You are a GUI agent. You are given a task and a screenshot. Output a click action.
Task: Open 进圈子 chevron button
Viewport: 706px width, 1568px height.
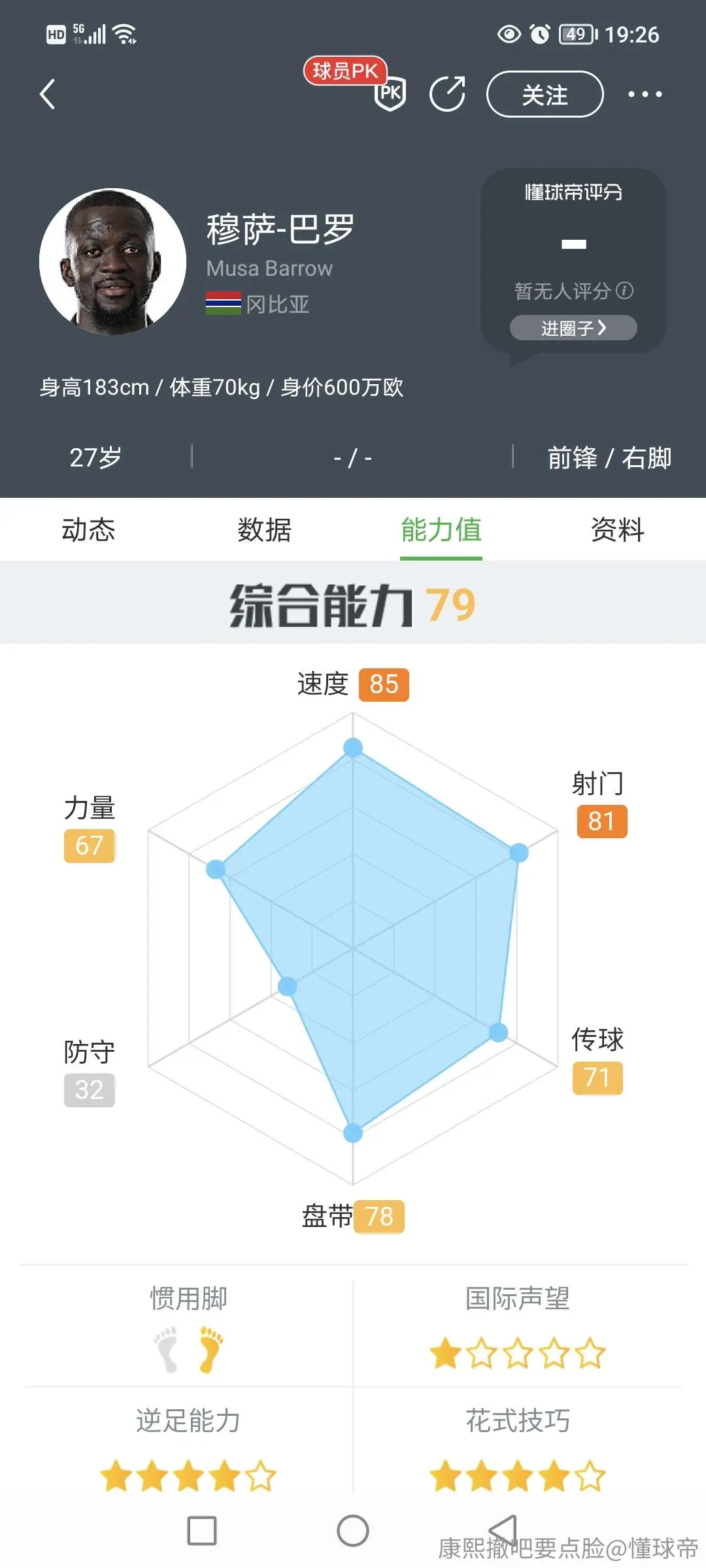pos(573,328)
